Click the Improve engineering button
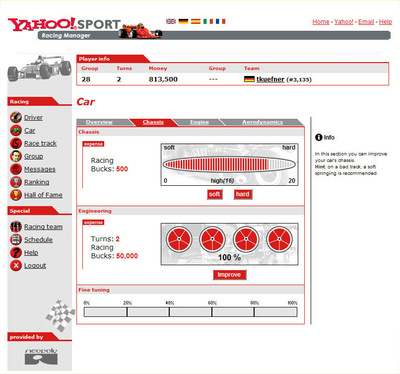Screen dimensions: 400x374 pos(229,275)
